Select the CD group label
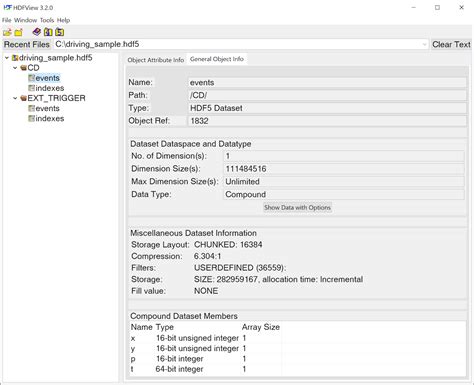The image size is (474, 385). [x=33, y=68]
